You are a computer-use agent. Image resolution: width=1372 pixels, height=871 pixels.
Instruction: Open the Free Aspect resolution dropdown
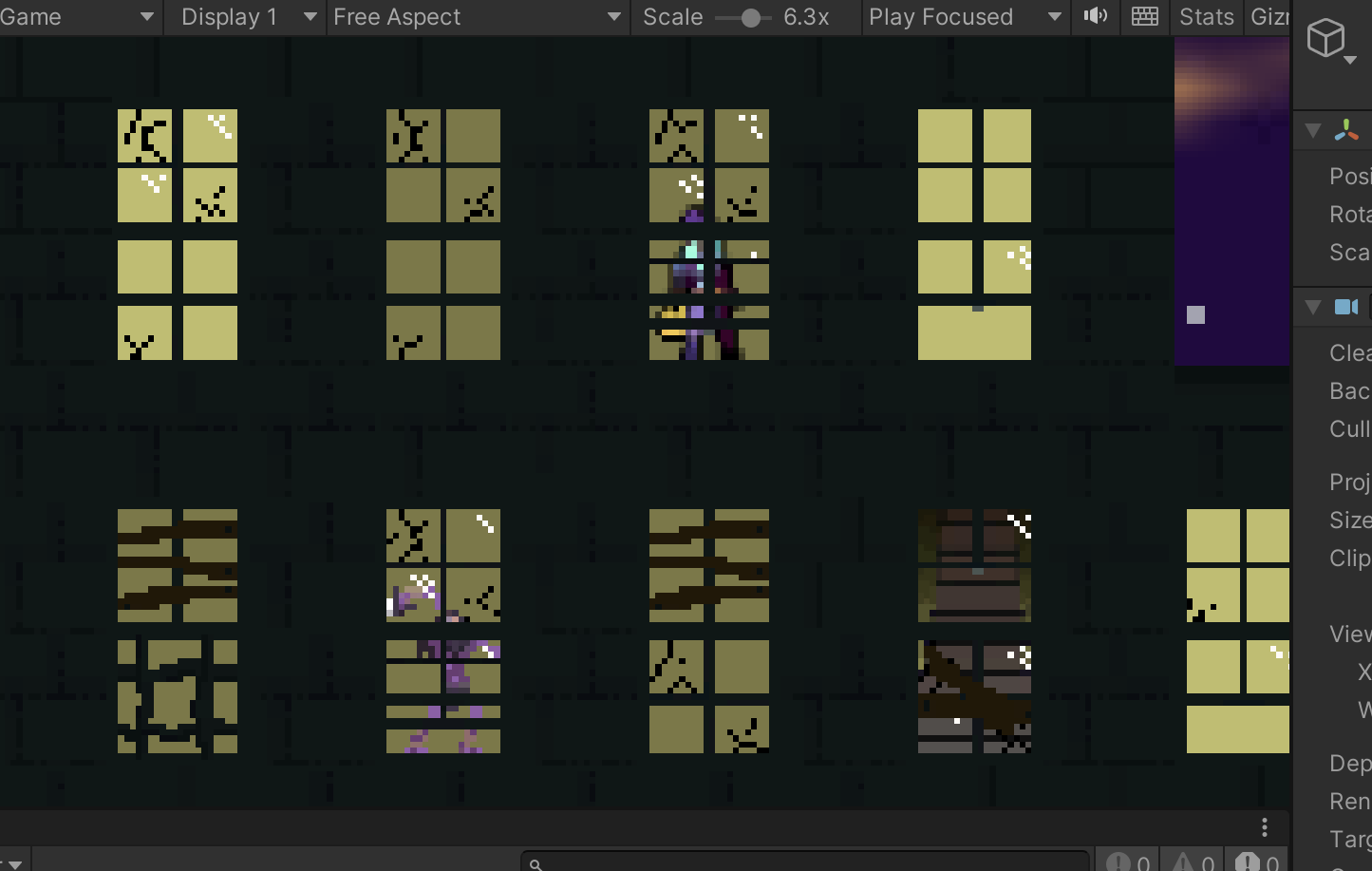point(479,16)
